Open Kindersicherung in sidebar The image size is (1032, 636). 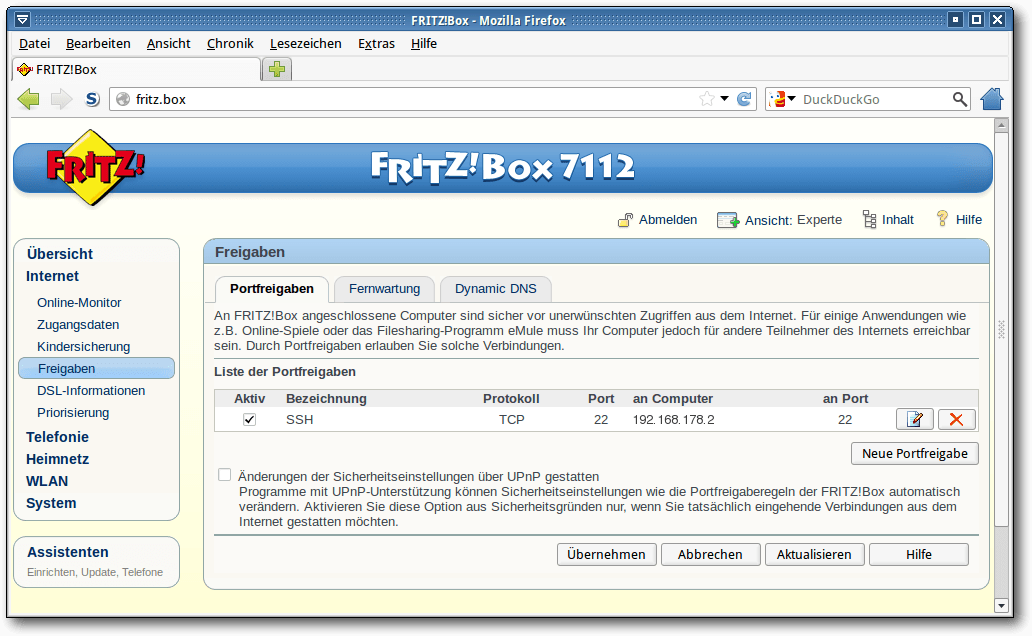[84, 347]
